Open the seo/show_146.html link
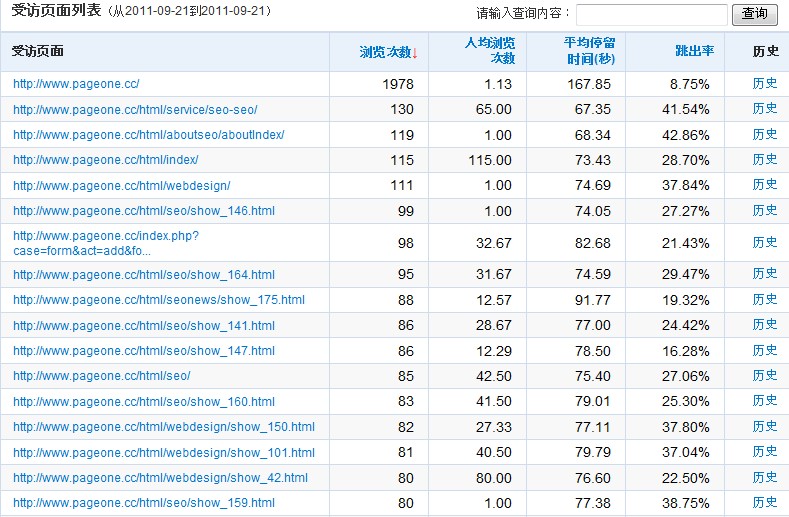Screen dimensions: 789x517 coord(144,210)
